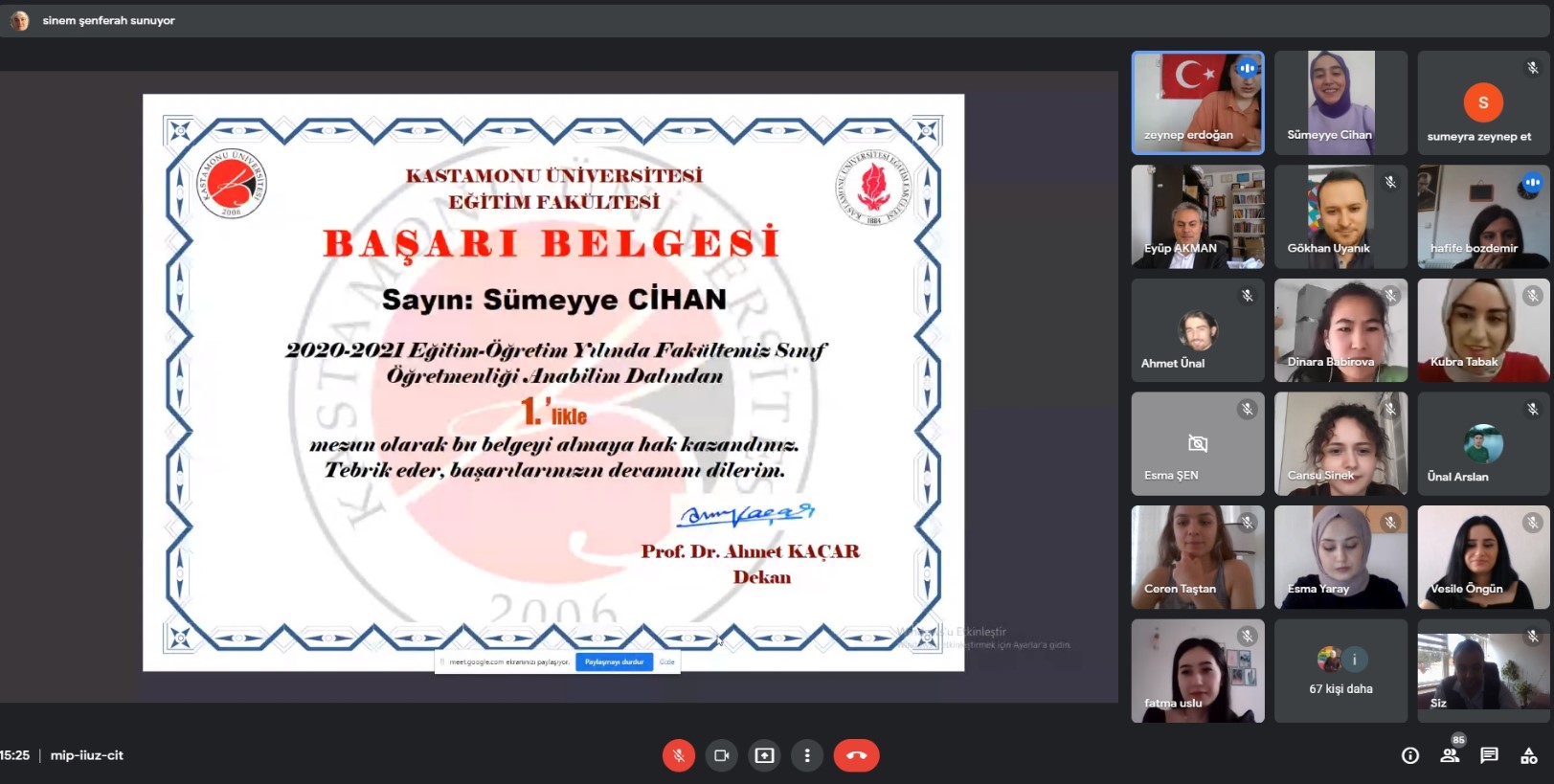Open the '67 kişi daha' overflow tile
1554x784 pixels.
point(1340,671)
